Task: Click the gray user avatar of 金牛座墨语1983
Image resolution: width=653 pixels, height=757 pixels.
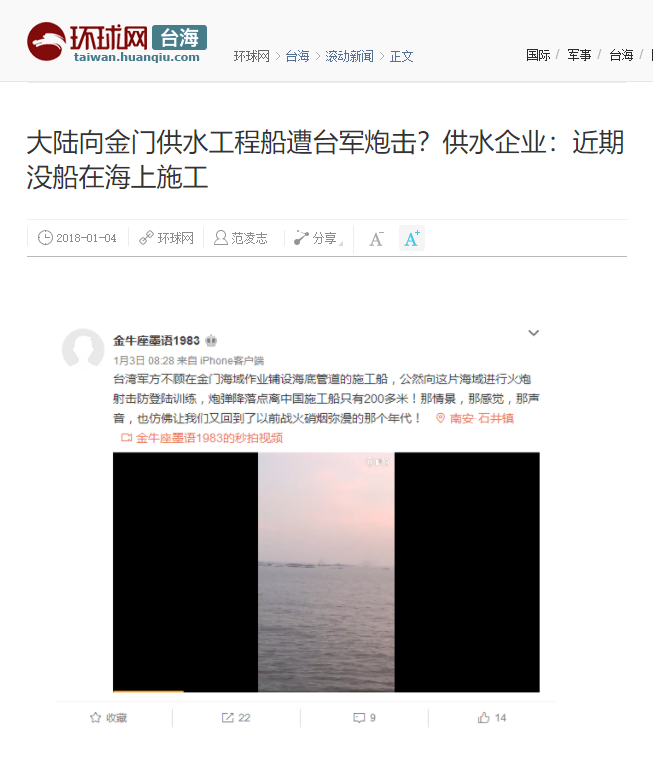Action: [x=83, y=349]
